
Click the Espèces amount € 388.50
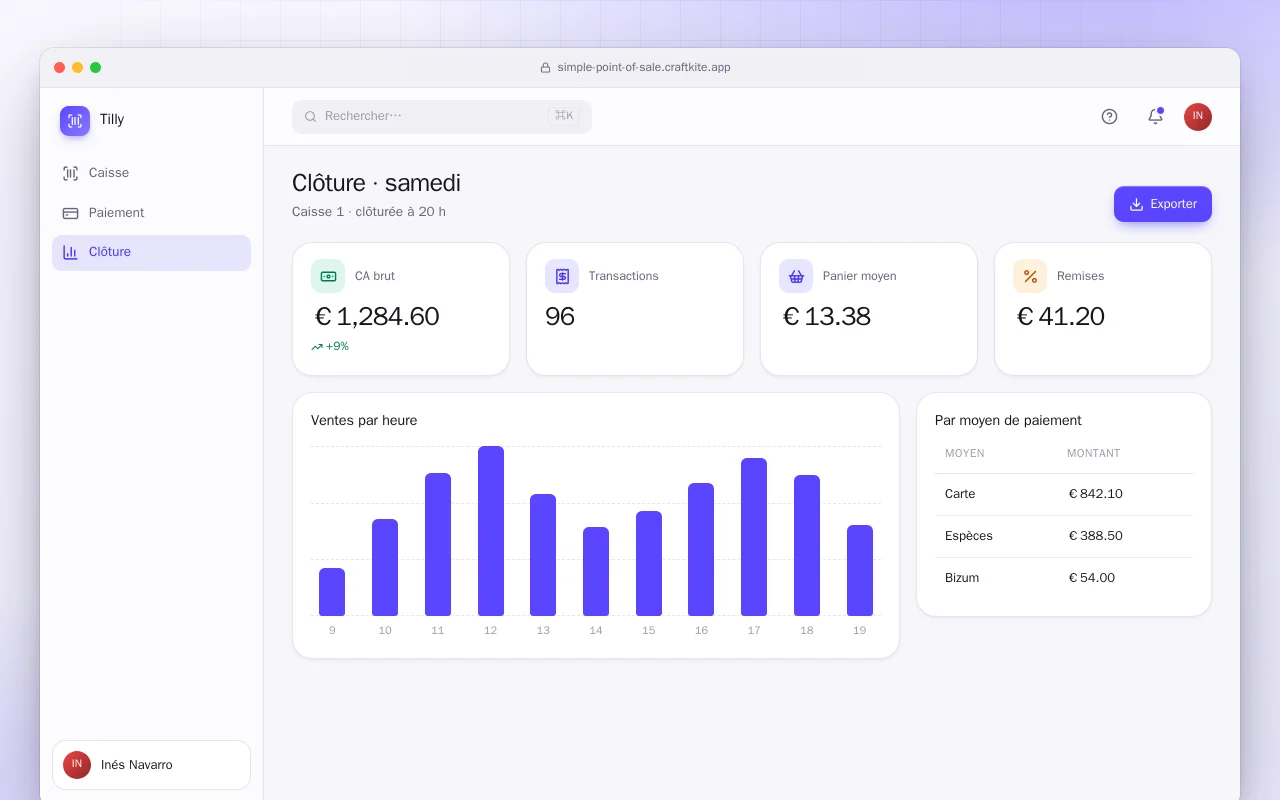[1095, 536]
